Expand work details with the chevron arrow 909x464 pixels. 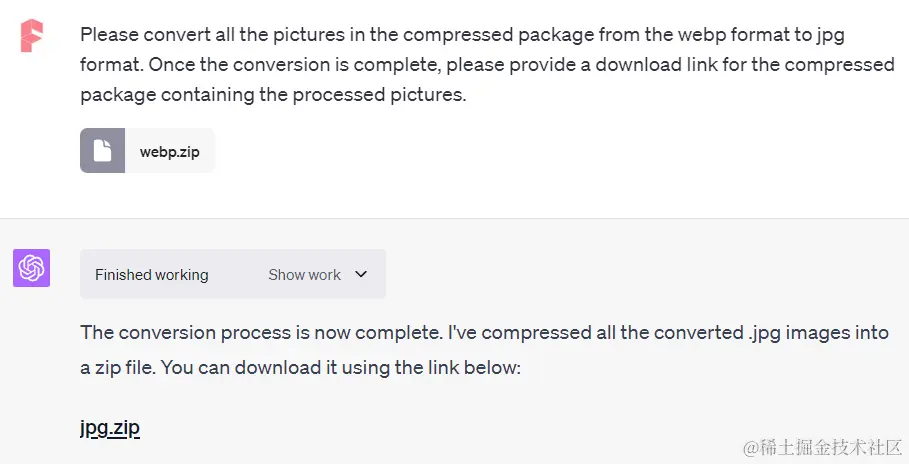[x=361, y=274]
